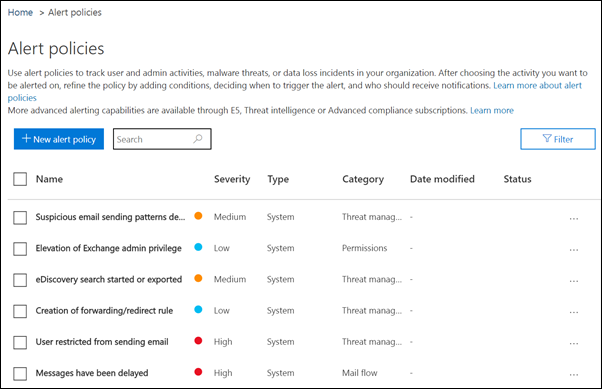This screenshot has height=389, width=602.
Task: Open User restricted from sending email policy name
Action: pyautogui.click(x=102, y=342)
